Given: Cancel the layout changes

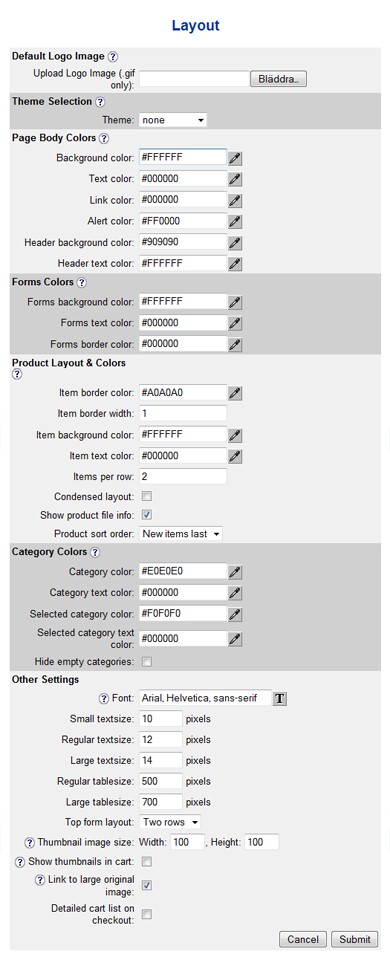Looking at the screenshot, I should tap(303, 939).
